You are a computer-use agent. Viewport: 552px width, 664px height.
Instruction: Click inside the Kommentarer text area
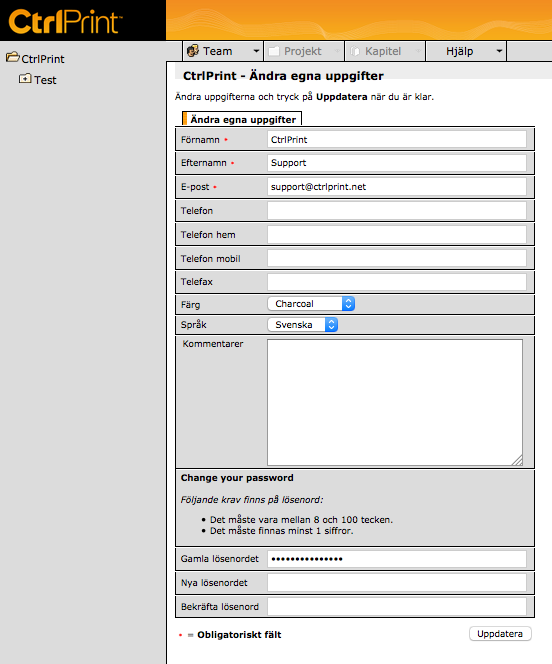coord(395,402)
